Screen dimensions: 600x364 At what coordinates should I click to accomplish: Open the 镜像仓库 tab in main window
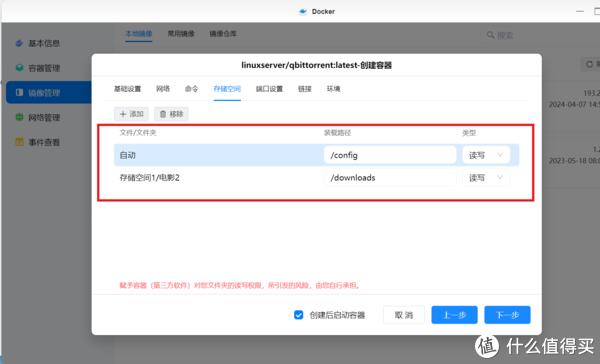(x=223, y=34)
